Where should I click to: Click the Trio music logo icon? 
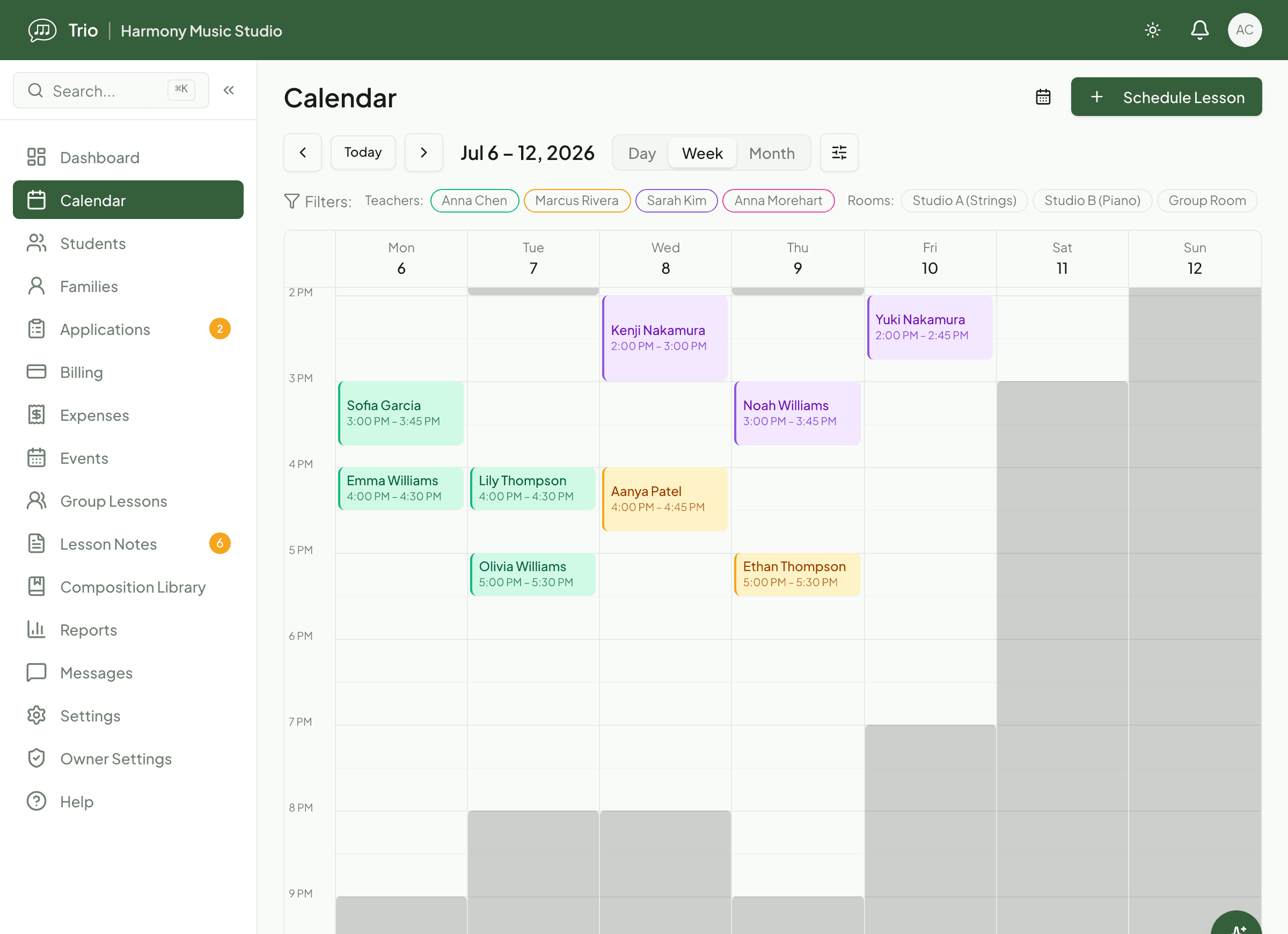coord(42,30)
